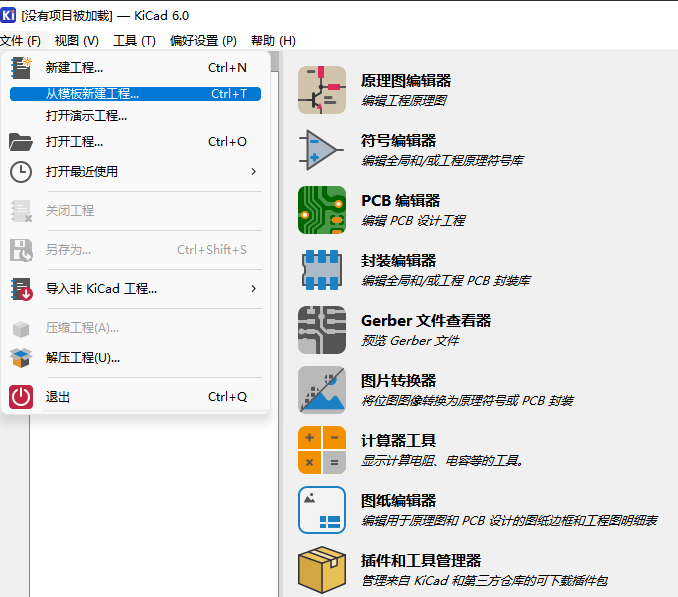Click the Ctrl+N shortcut label
Screen dimensions: 678x597
tap(227, 68)
